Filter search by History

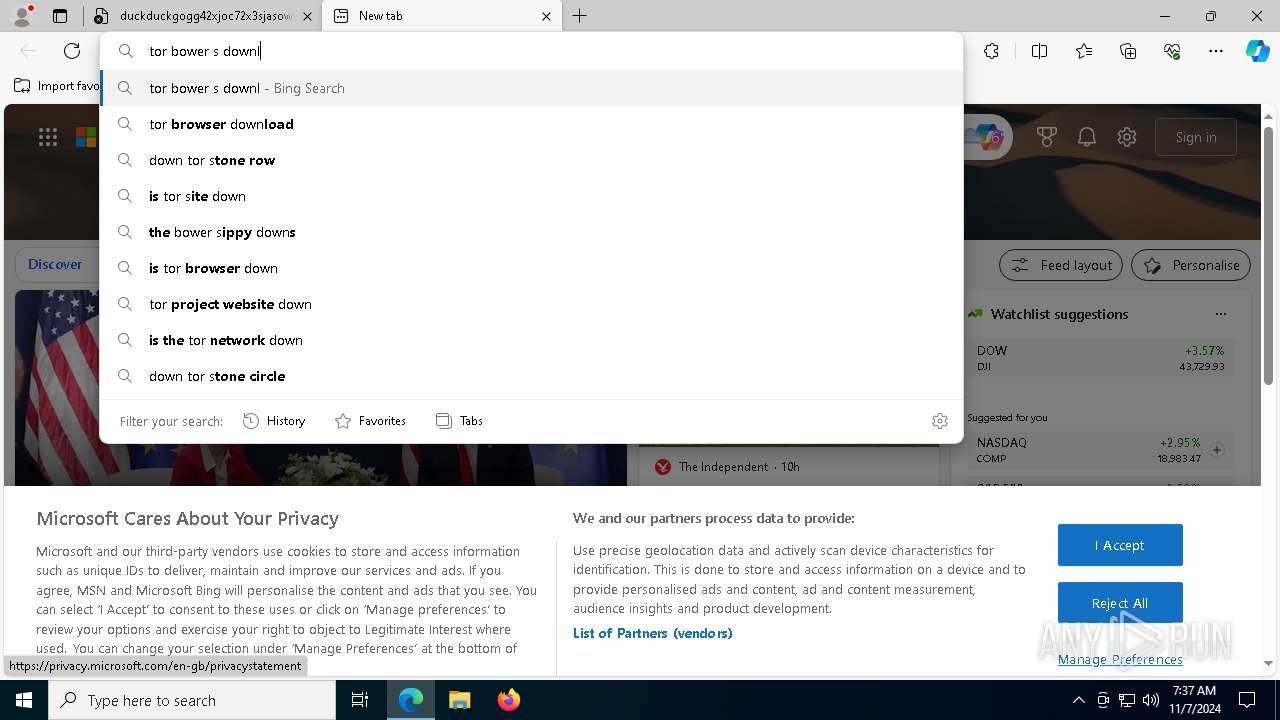(x=274, y=421)
